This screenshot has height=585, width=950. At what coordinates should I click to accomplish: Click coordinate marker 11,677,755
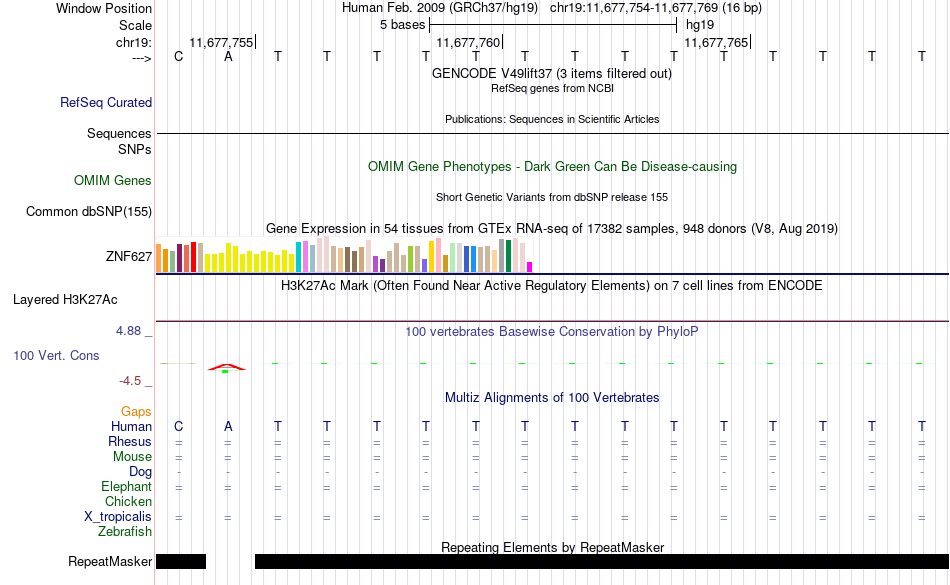click(221, 42)
